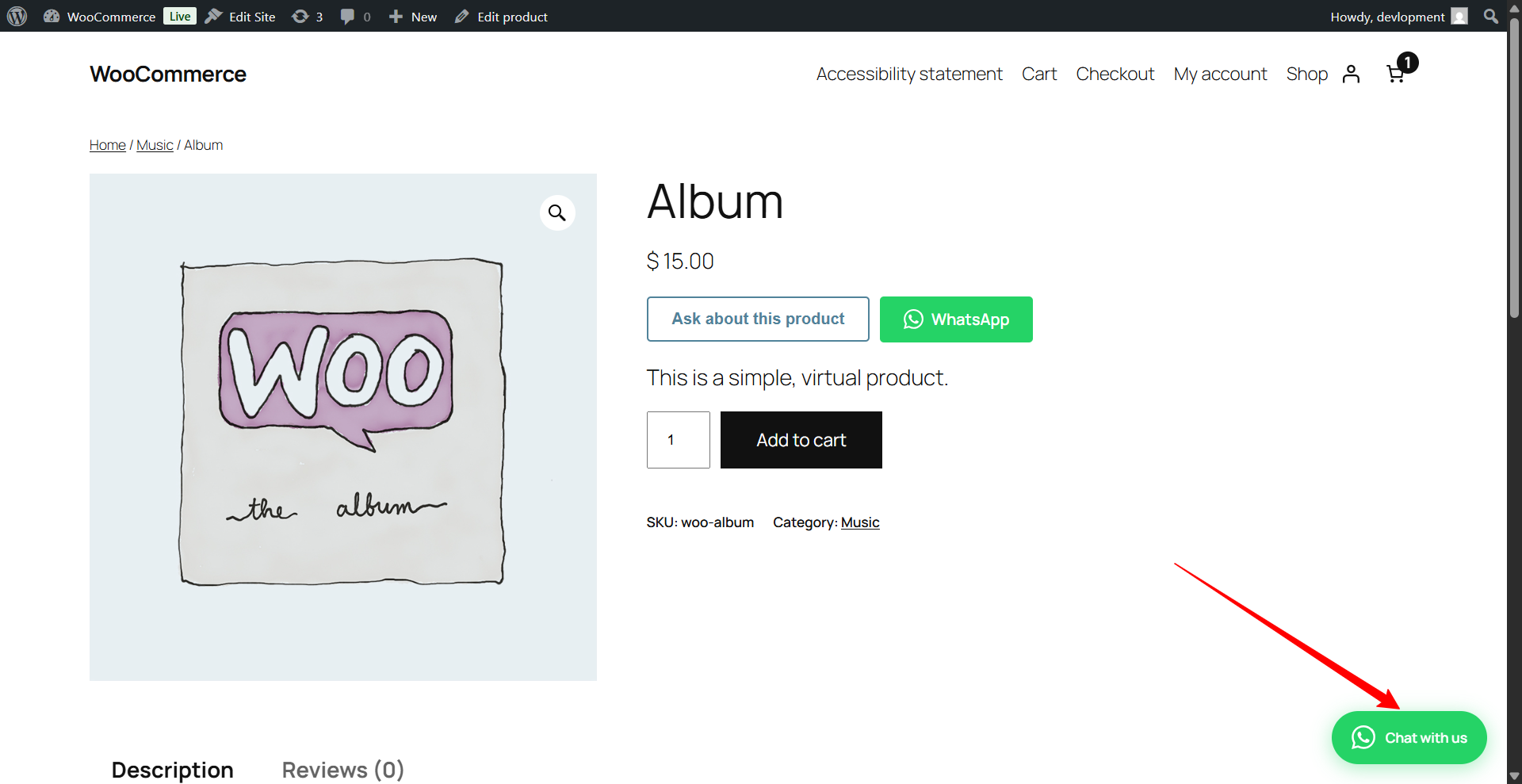Open the Howdy, devlopment account menu
The width and height of the screenshot is (1522, 784).
point(1398,17)
